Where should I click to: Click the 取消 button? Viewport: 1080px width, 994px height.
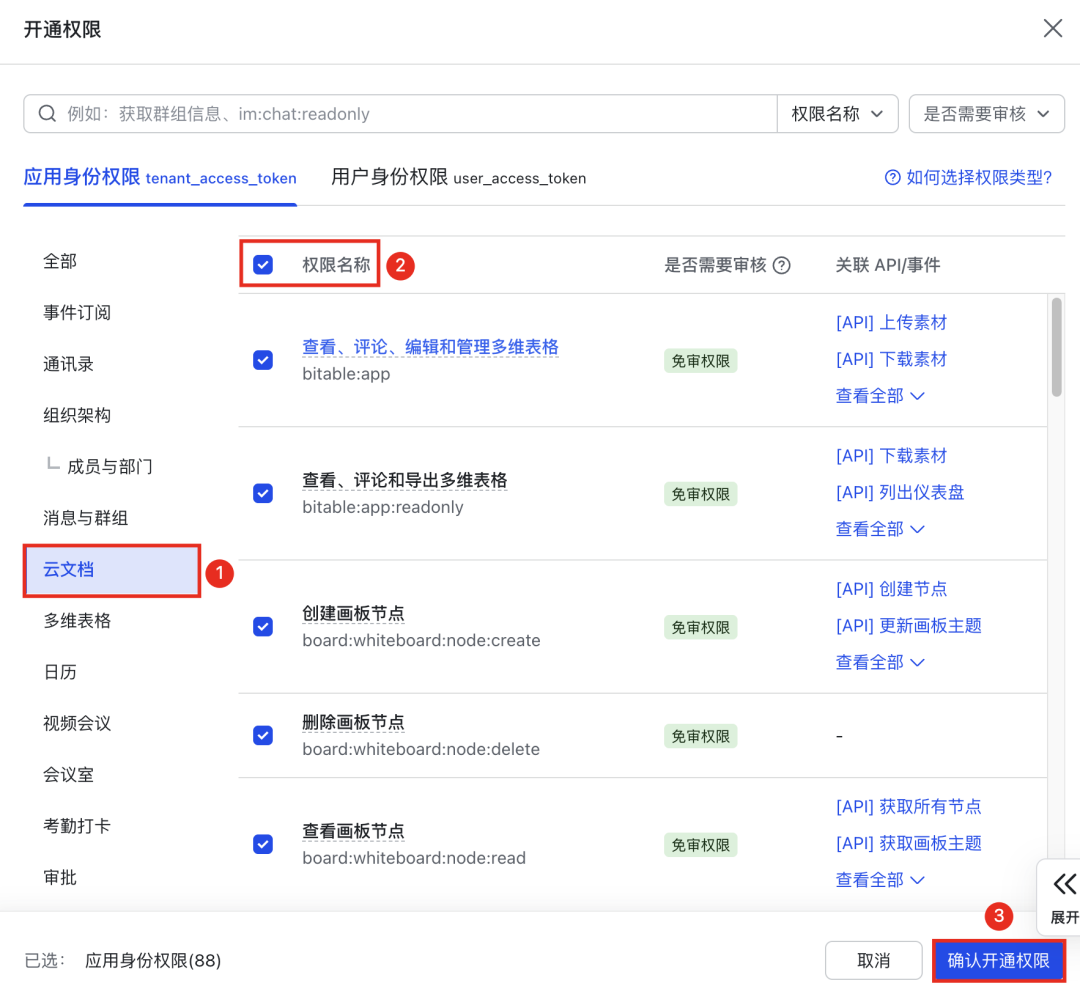point(873,960)
